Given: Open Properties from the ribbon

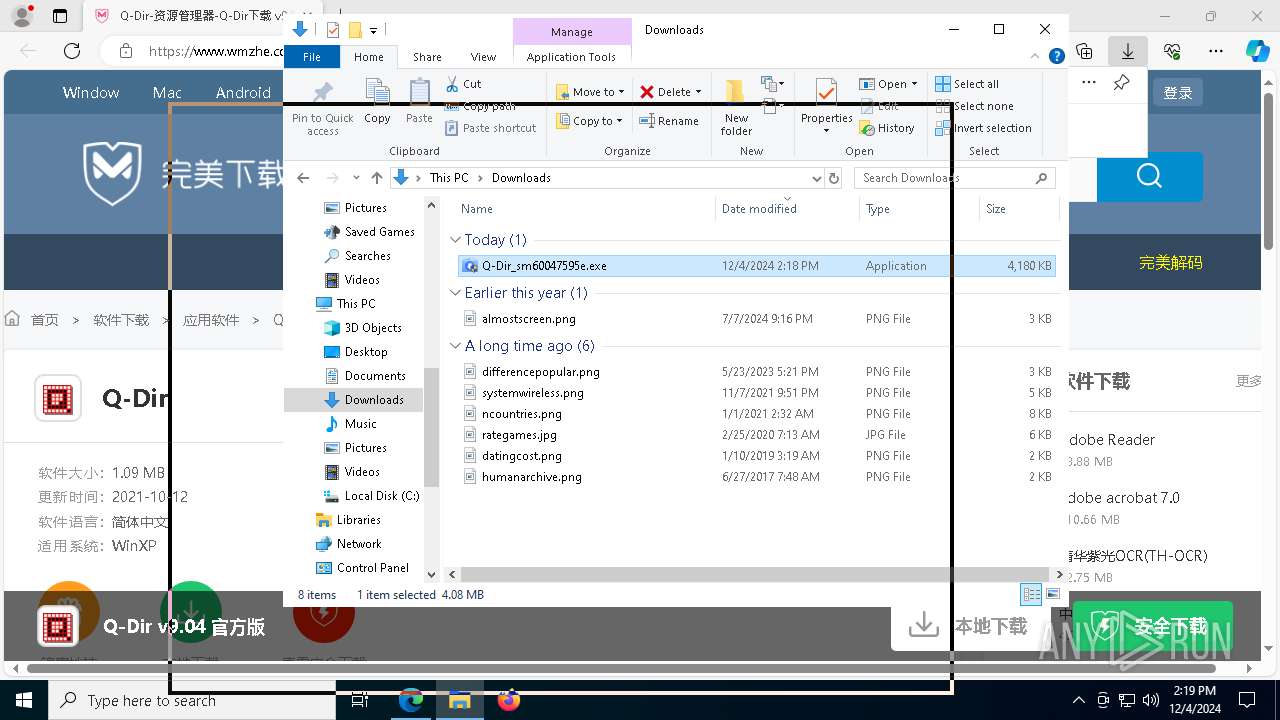Looking at the screenshot, I should tap(826, 107).
